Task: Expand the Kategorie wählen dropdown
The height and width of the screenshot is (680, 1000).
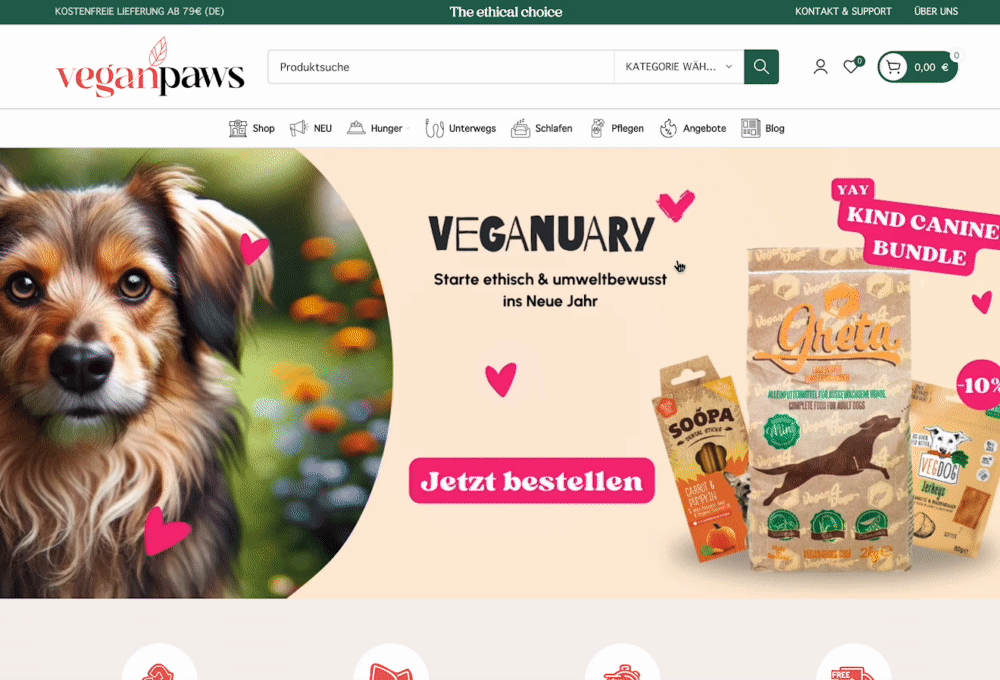Action: 679,67
